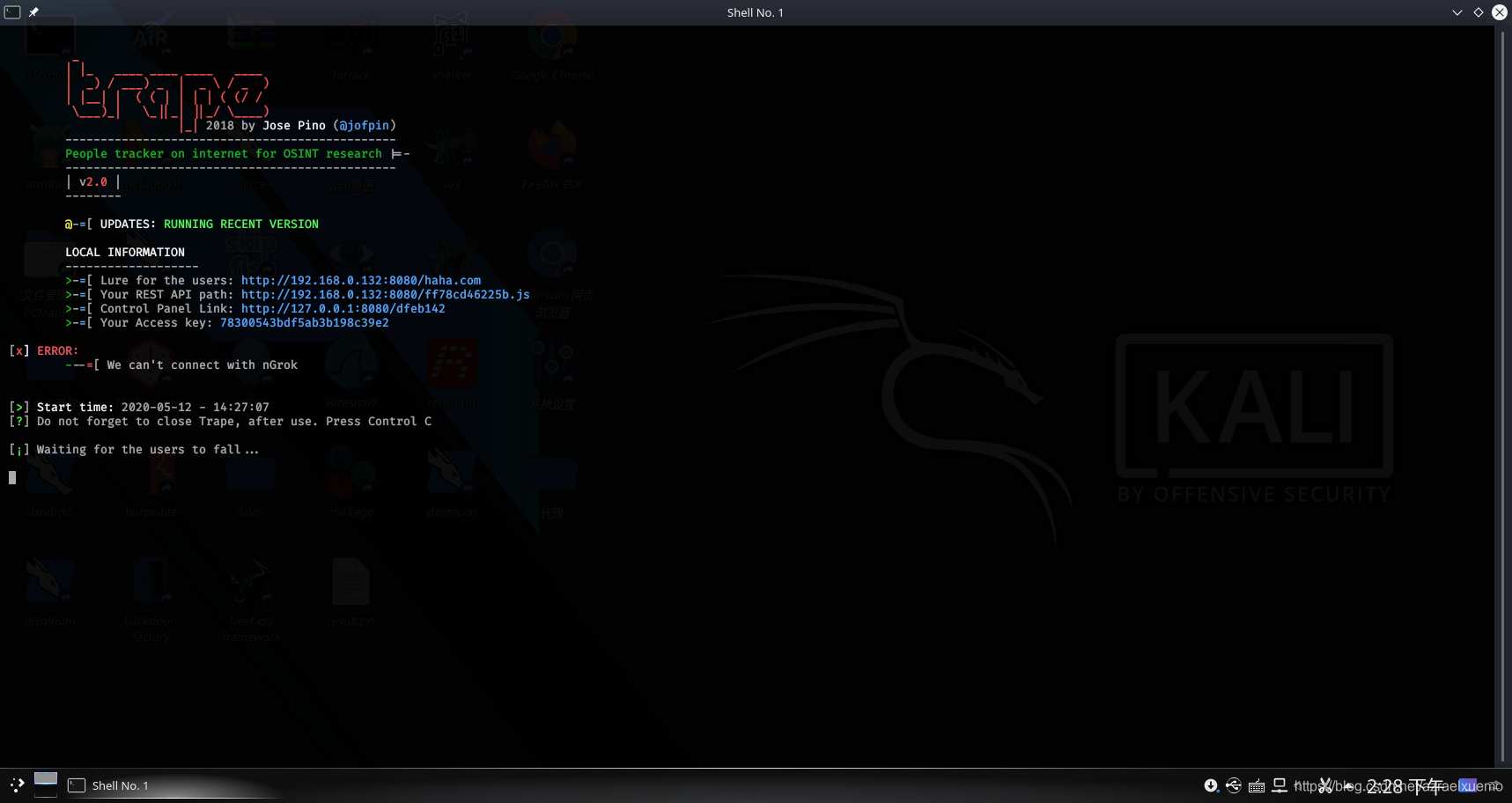Close the Shell No. 1 terminal window

[x=1500, y=12]
